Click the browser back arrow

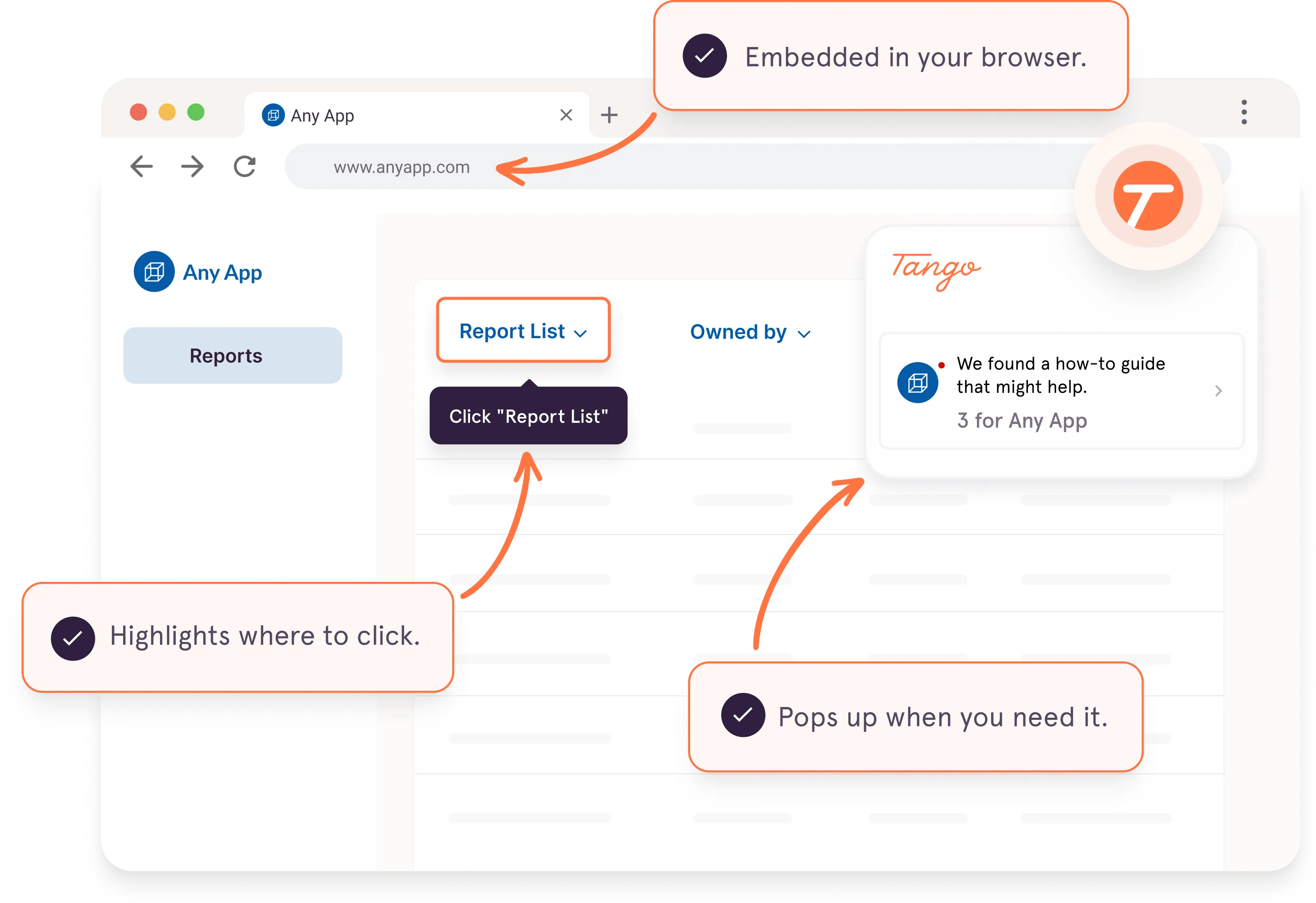click(142, 167)
